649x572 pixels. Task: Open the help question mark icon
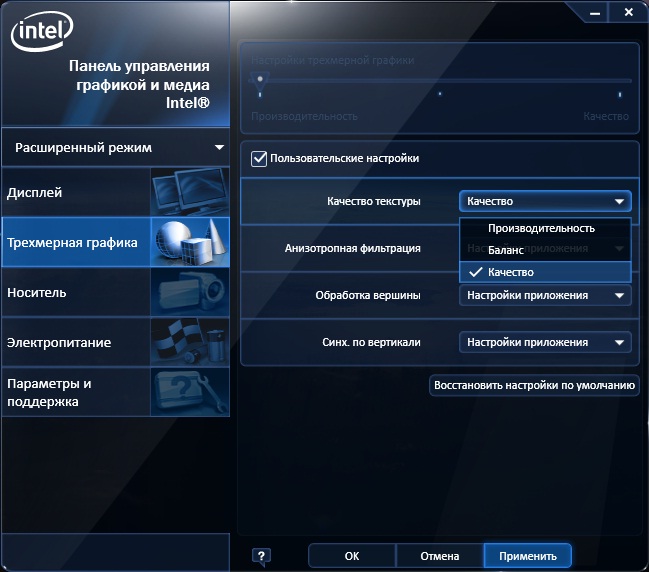click(x=261, y=556)
